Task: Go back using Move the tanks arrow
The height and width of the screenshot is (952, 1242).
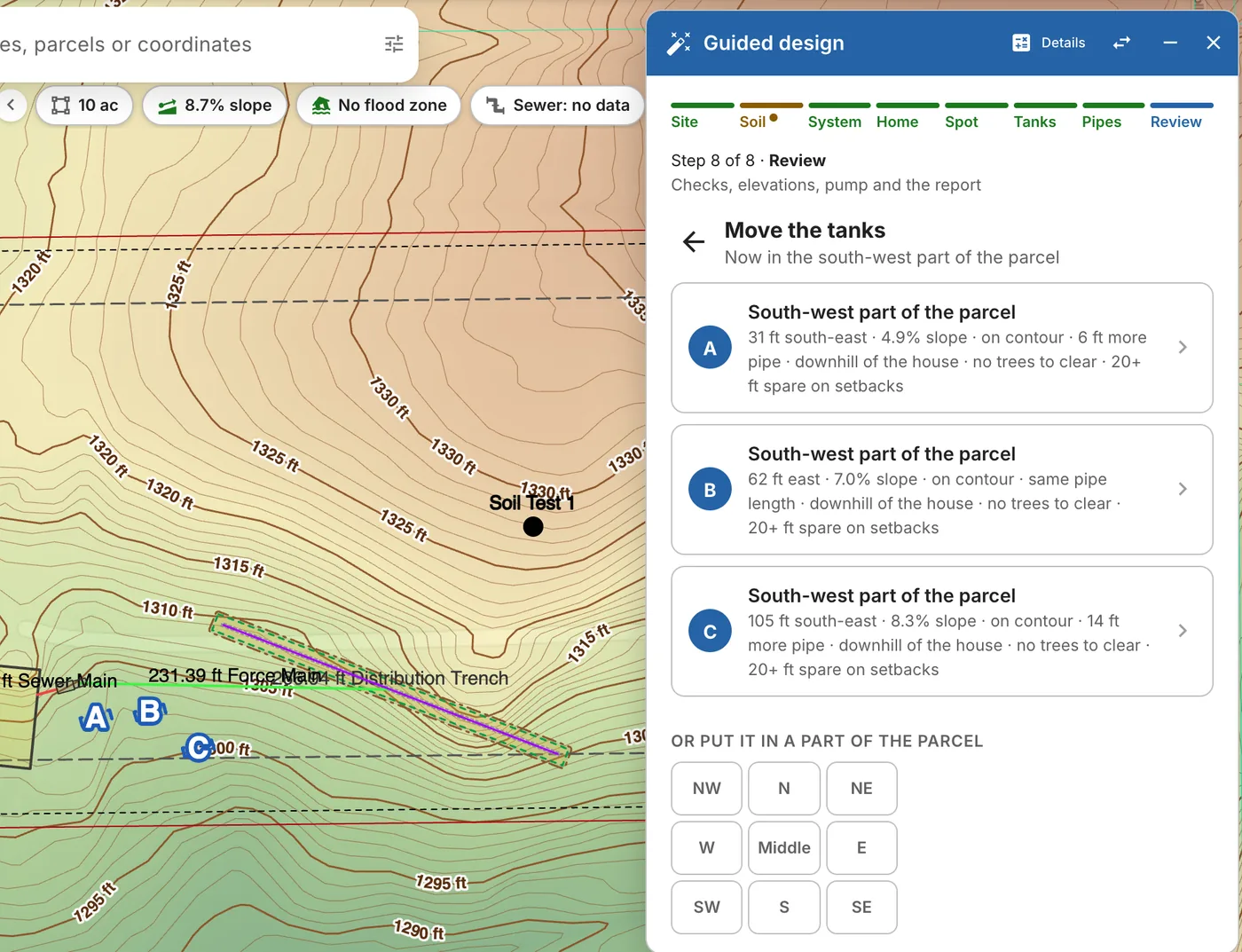Action: (694, 241)
